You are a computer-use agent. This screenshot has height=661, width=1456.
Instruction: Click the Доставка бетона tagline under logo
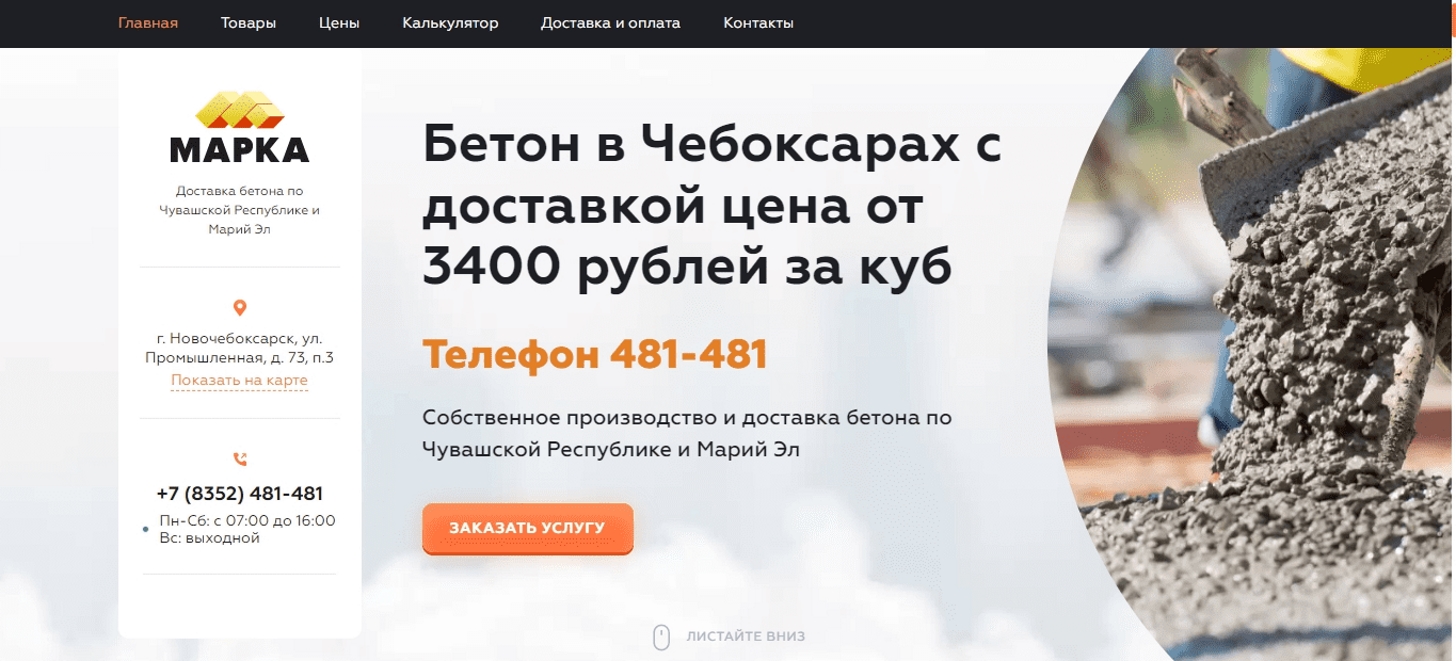point(240,210)
